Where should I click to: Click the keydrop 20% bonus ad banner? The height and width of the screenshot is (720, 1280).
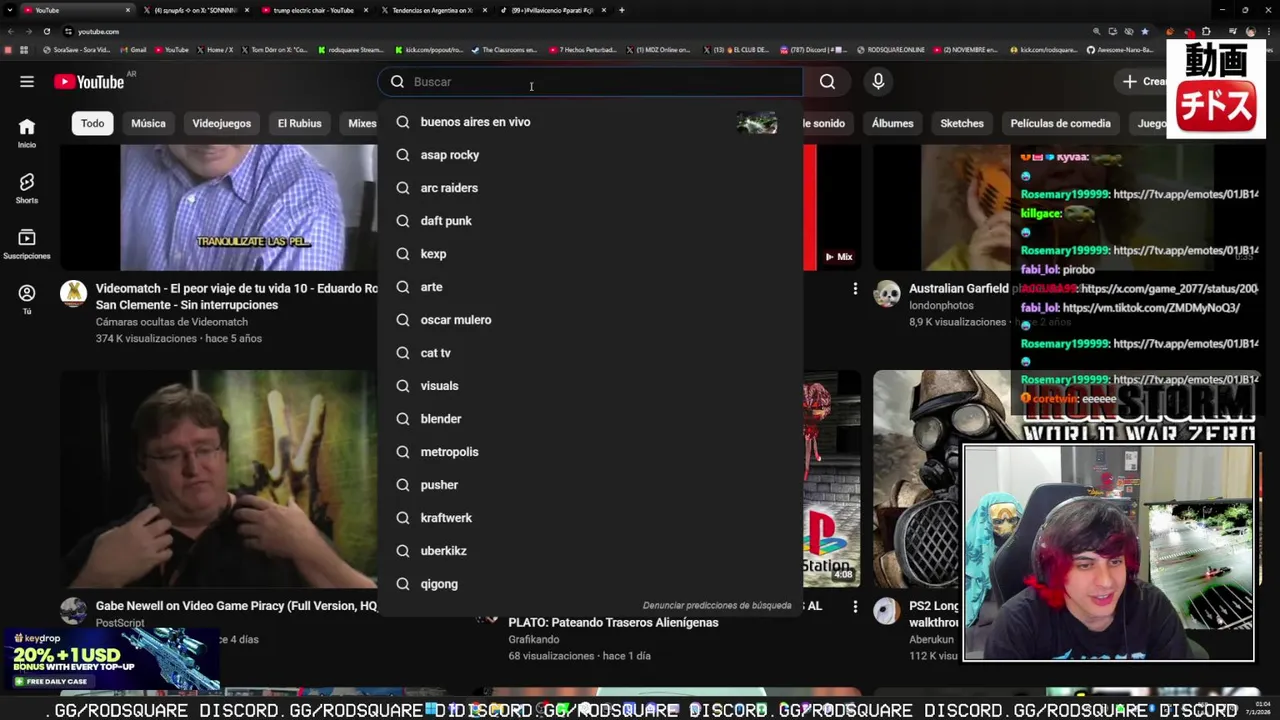(x=110, y=660)
